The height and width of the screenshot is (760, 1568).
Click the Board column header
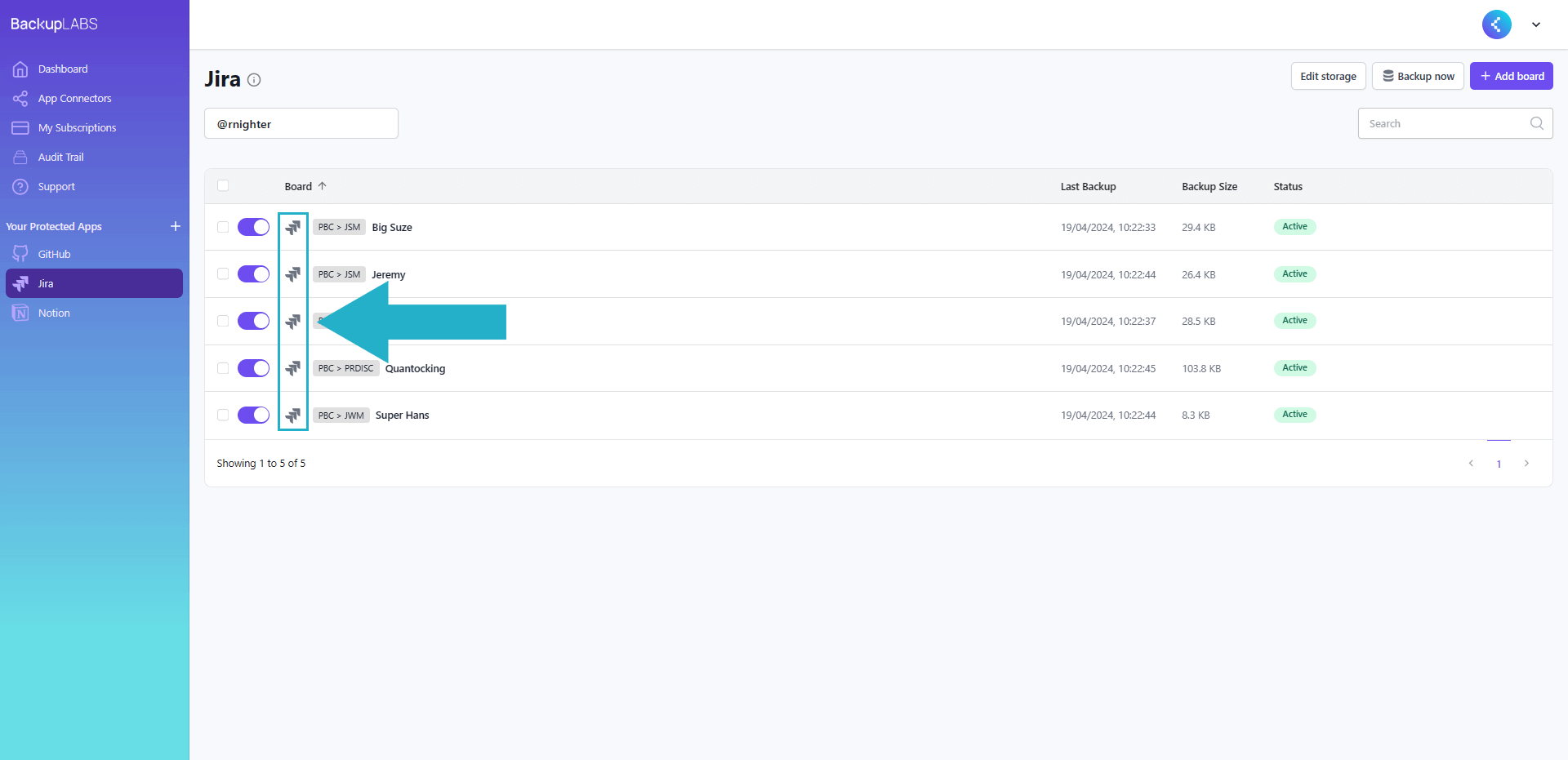pyautogui.click(x=298, y=187)
